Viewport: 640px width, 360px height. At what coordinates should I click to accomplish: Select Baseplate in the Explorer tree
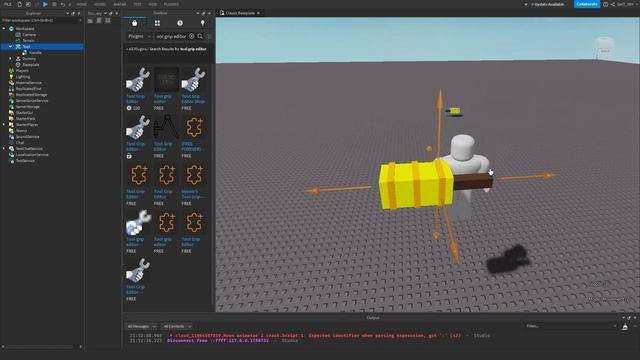tap(31, 64)
